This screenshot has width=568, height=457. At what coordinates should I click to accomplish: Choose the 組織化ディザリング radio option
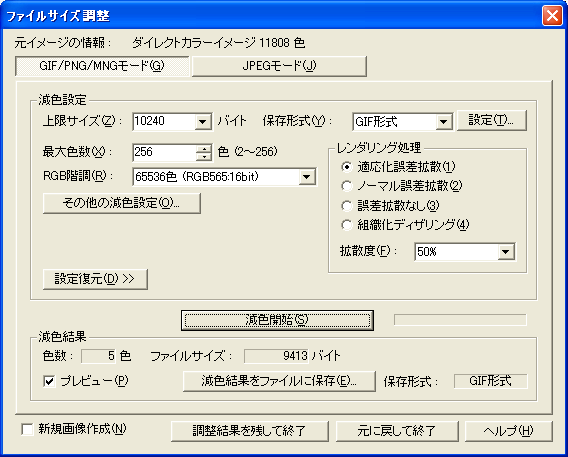coord(347,225)
